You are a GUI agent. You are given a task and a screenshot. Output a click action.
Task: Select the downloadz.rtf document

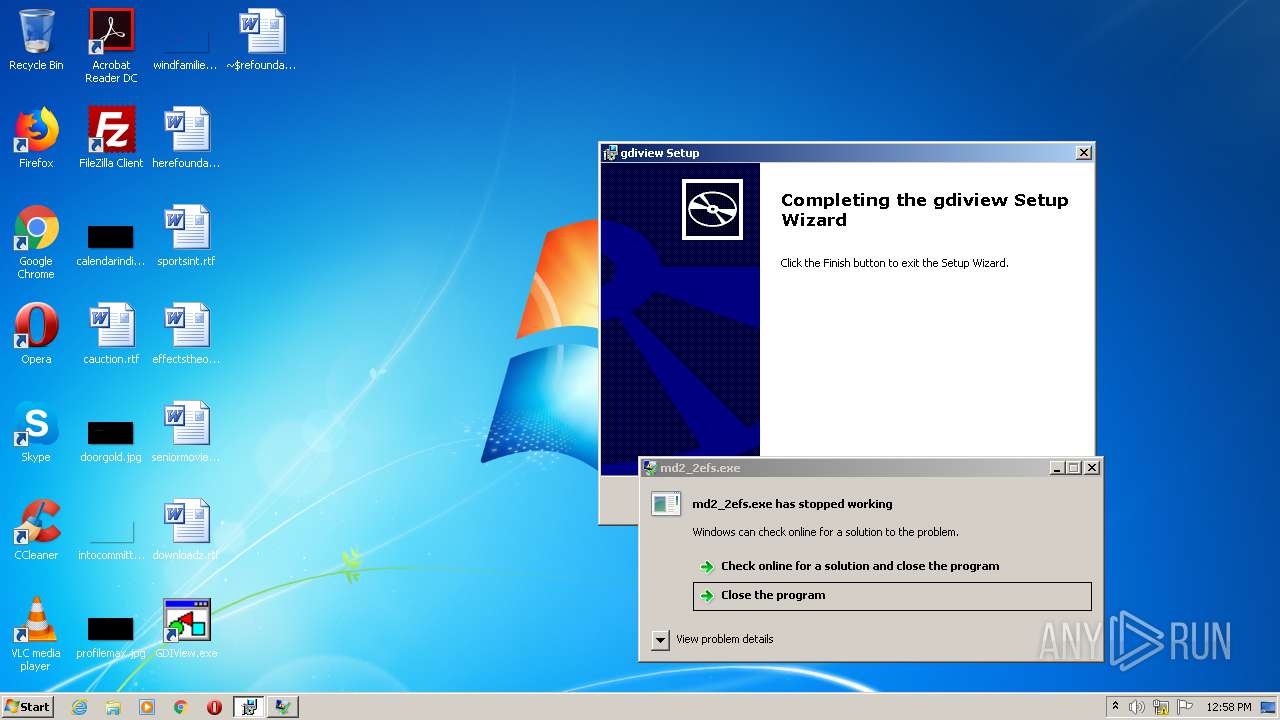coord(186,530)
